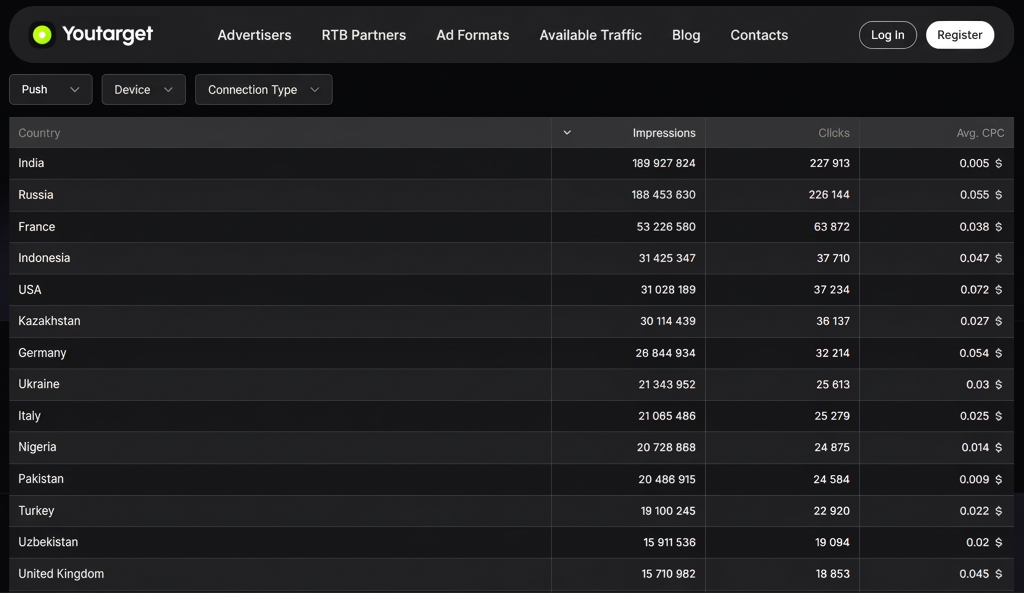Sort table by Avg. CPC header
Viewport: 1024px width, 593px height.
point(980,133)
